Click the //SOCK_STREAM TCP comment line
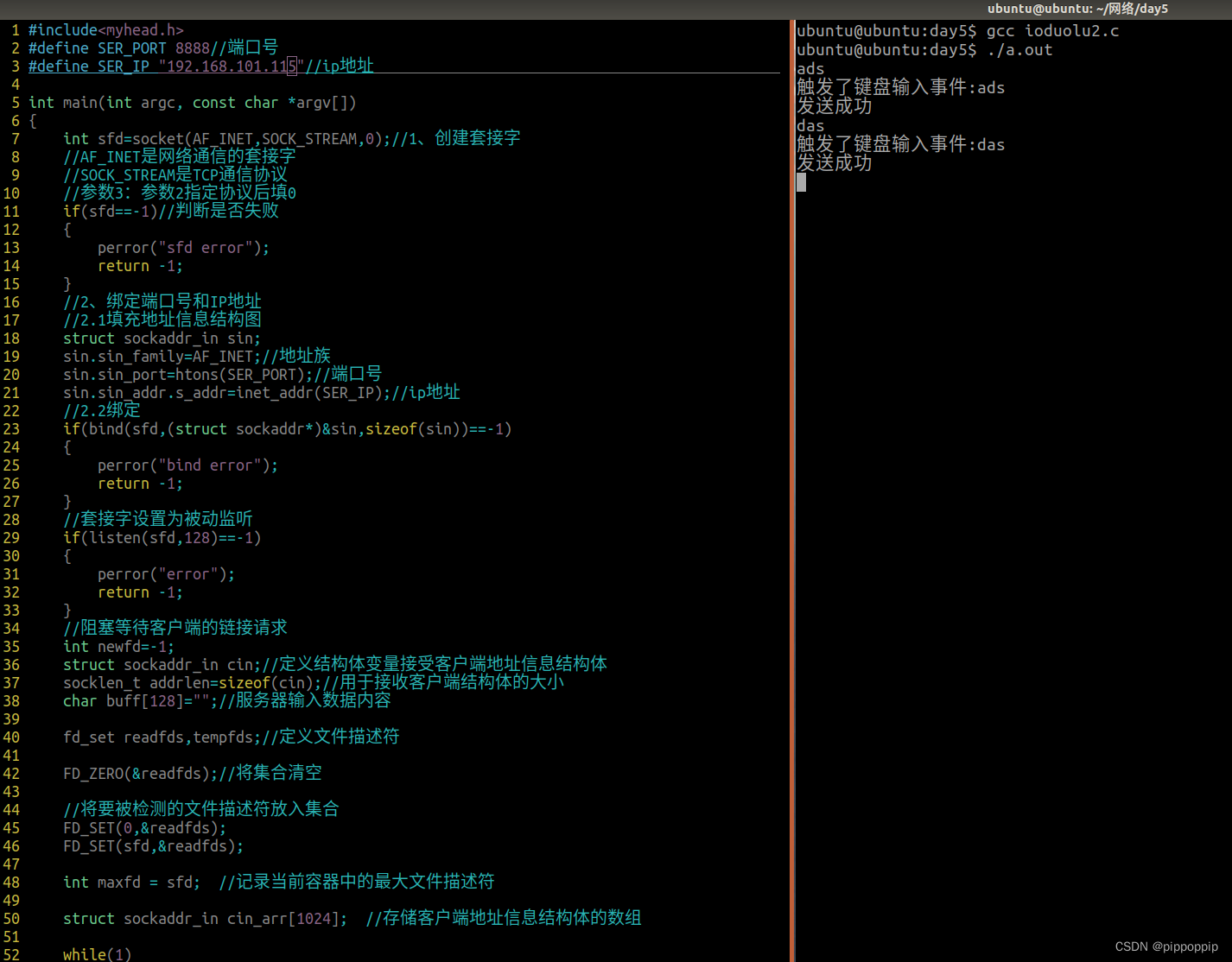 [x=175, y=175]
